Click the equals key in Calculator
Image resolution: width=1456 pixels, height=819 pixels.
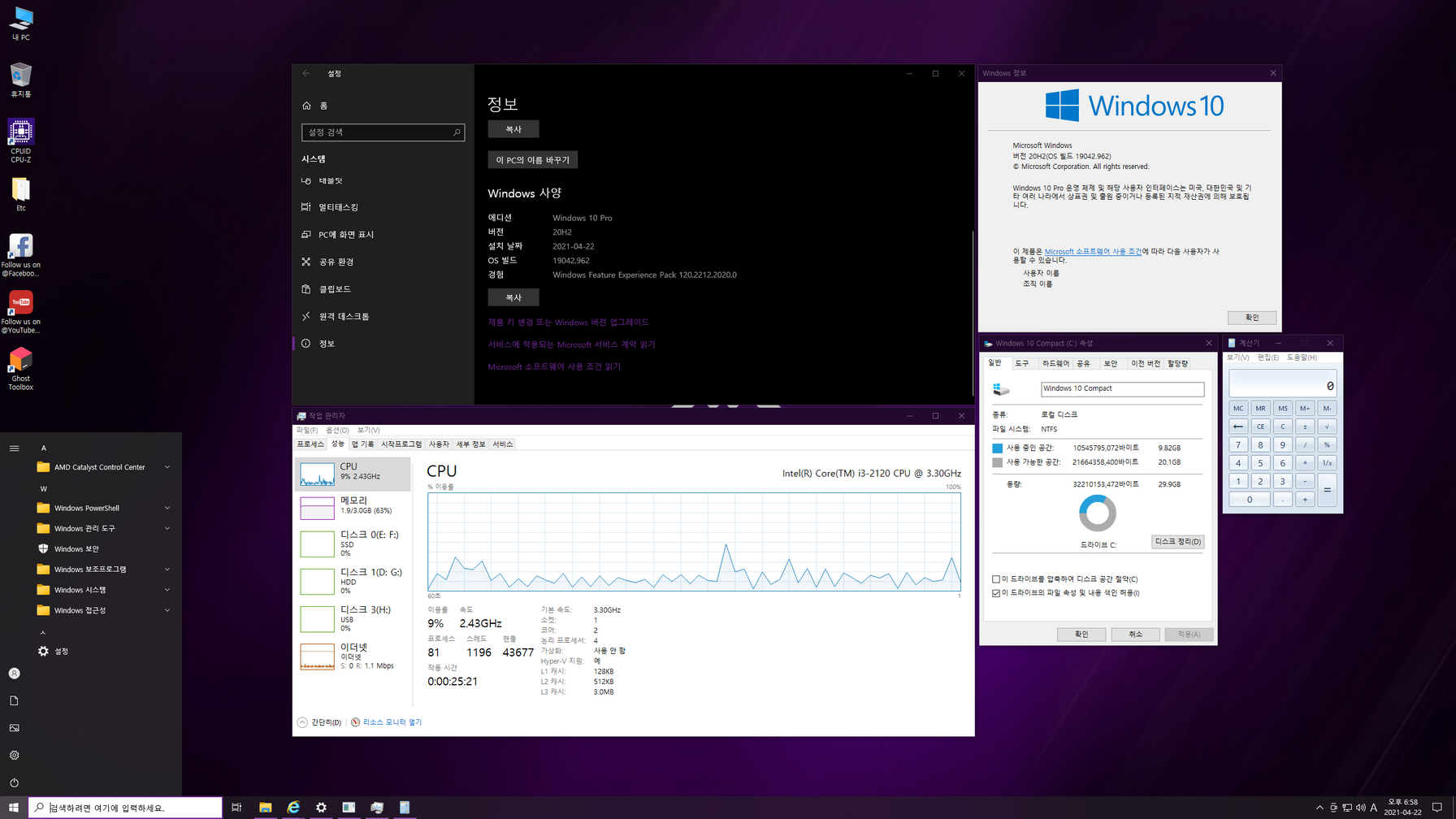1327,490
